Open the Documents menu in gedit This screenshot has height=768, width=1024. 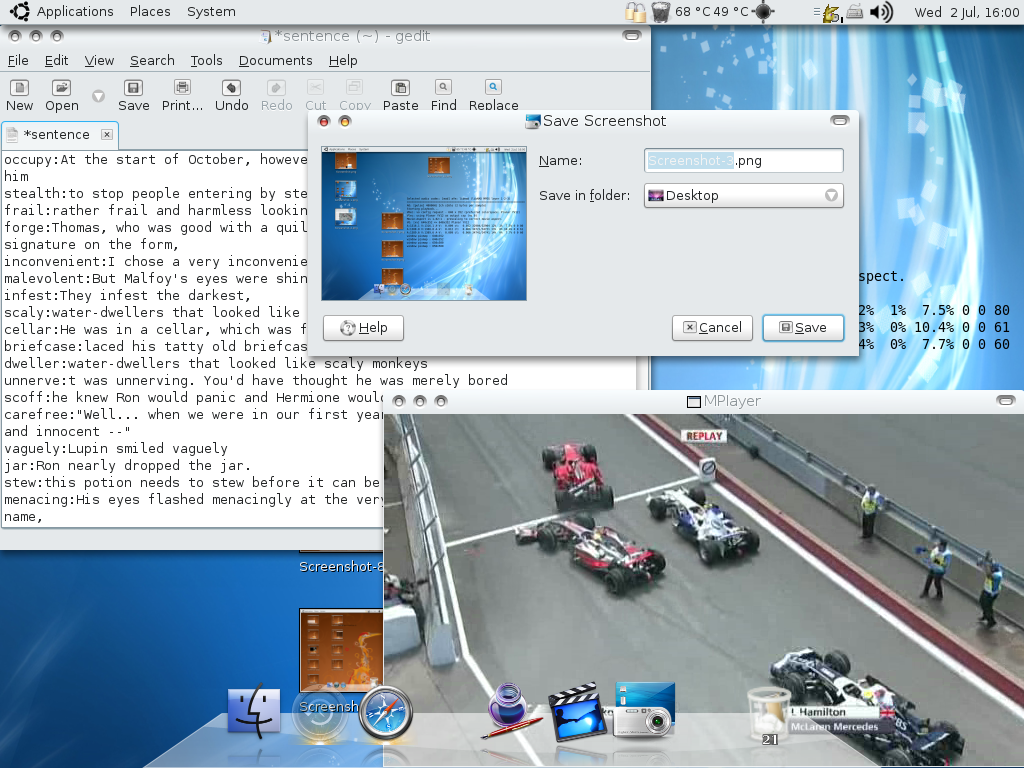276,61
